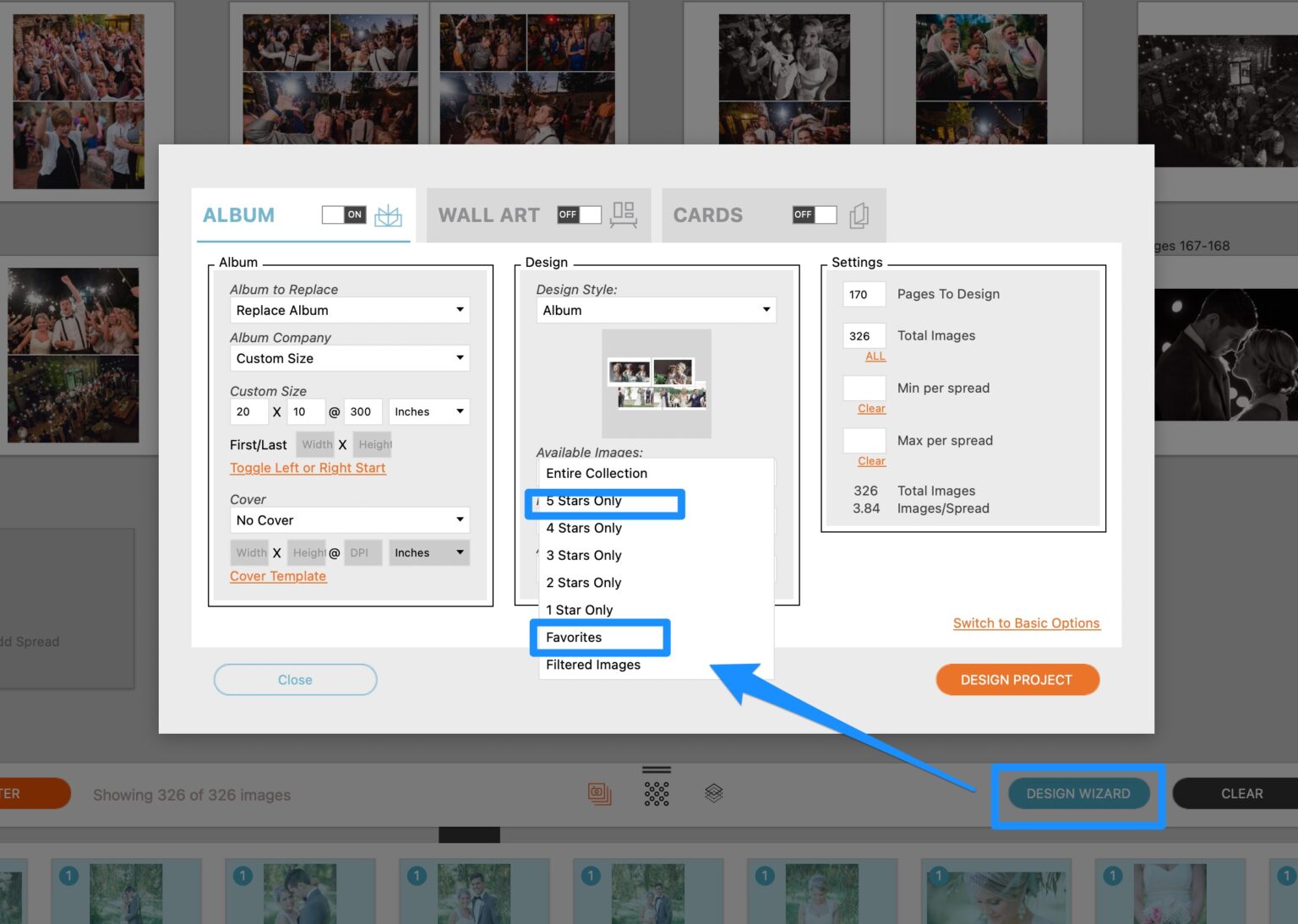Turn on the Cards toggle
This screenshot has height=924, width=1298.
(813, 215)
